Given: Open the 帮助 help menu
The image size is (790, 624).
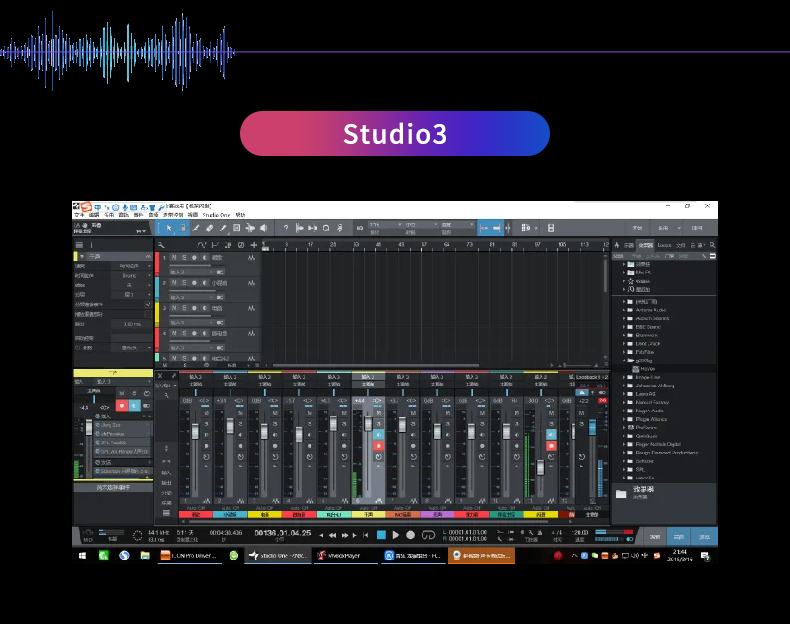Looking at the screenshot, I should coord(240,215).
